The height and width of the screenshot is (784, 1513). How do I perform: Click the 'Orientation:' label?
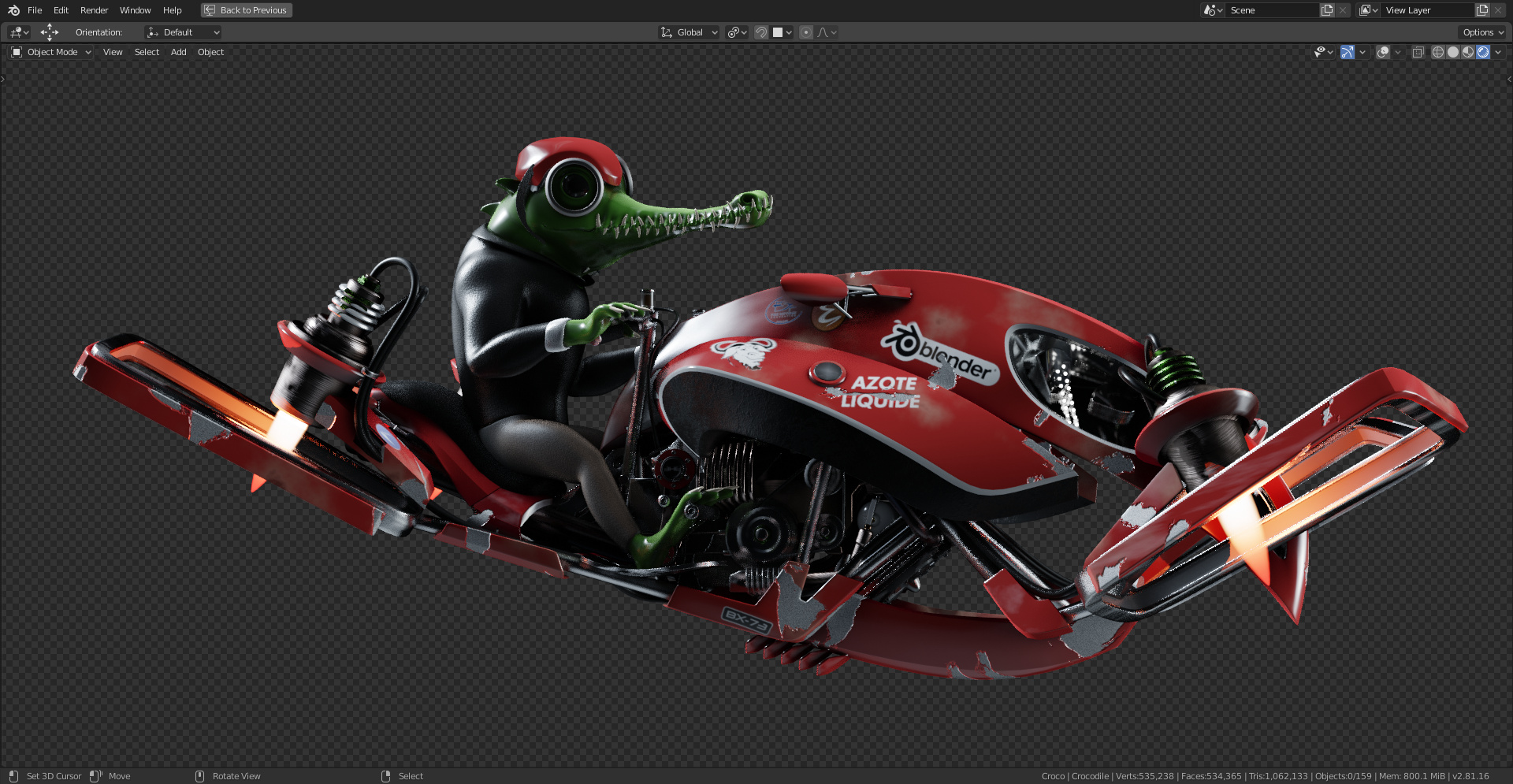point(99,32)
